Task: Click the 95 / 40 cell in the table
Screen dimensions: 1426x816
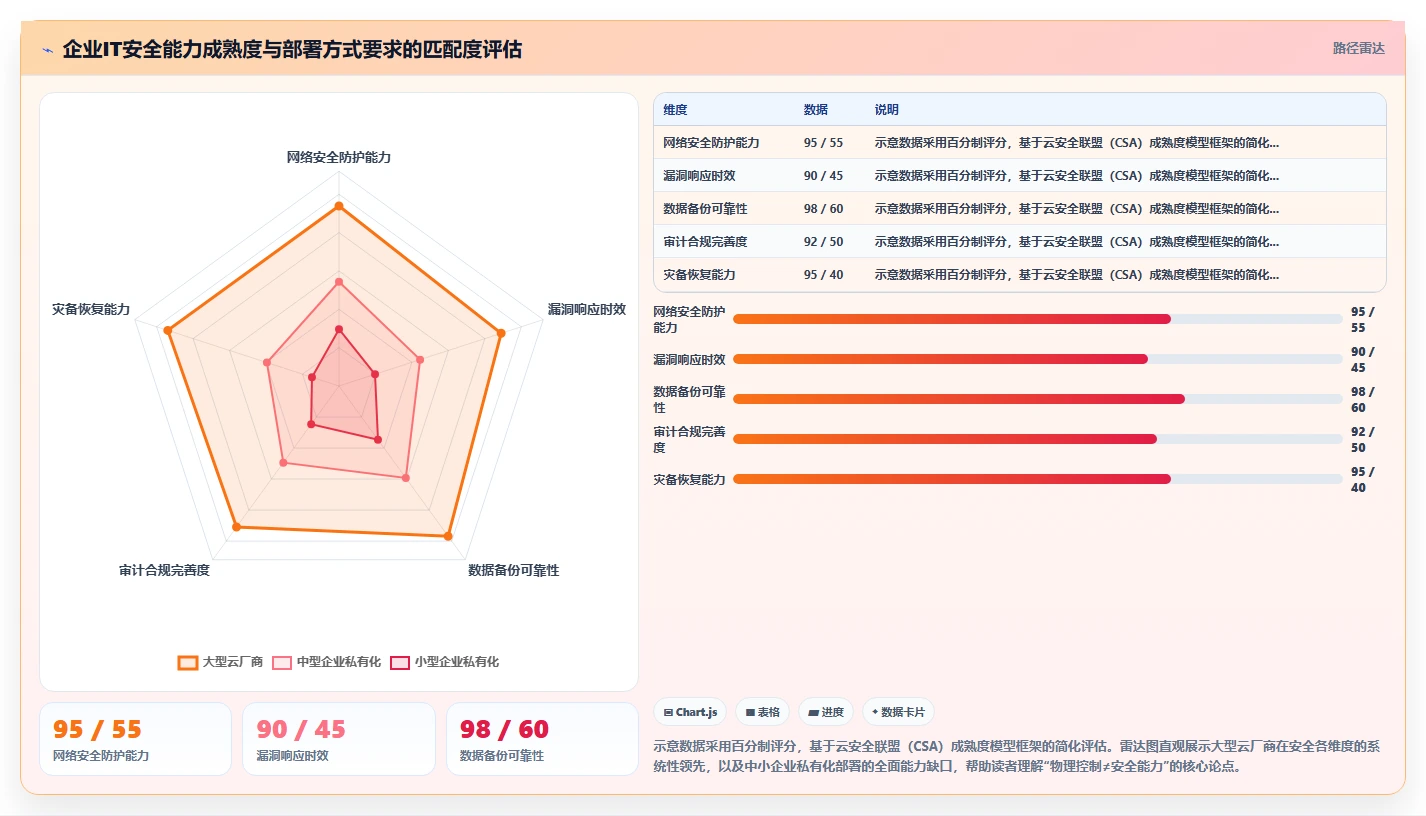Action: tap(823, 275)
